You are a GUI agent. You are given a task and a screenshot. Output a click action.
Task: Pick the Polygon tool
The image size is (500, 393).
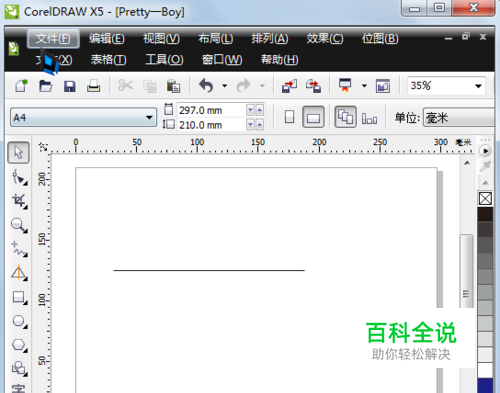click(19, 345)
